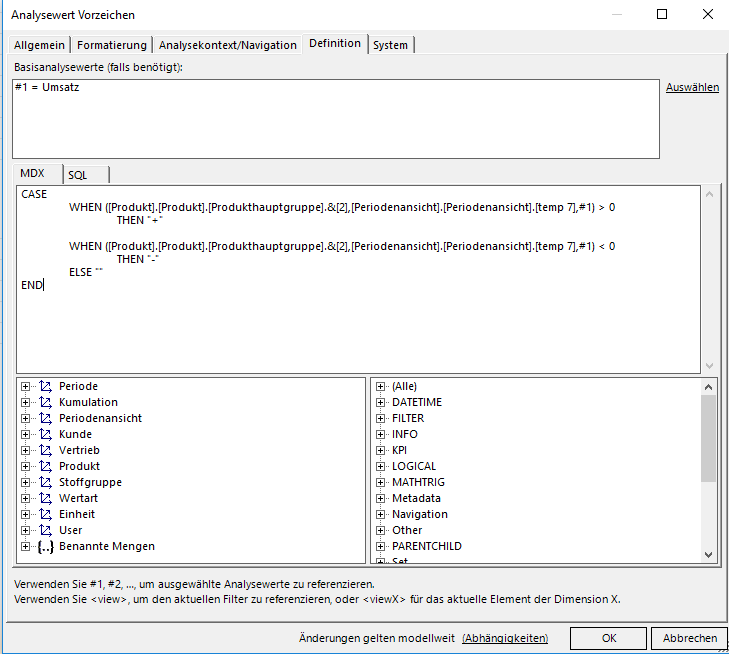Select the Kunde dimension icon
This screenshot has width=729, height=654.
tap(45, 434)
